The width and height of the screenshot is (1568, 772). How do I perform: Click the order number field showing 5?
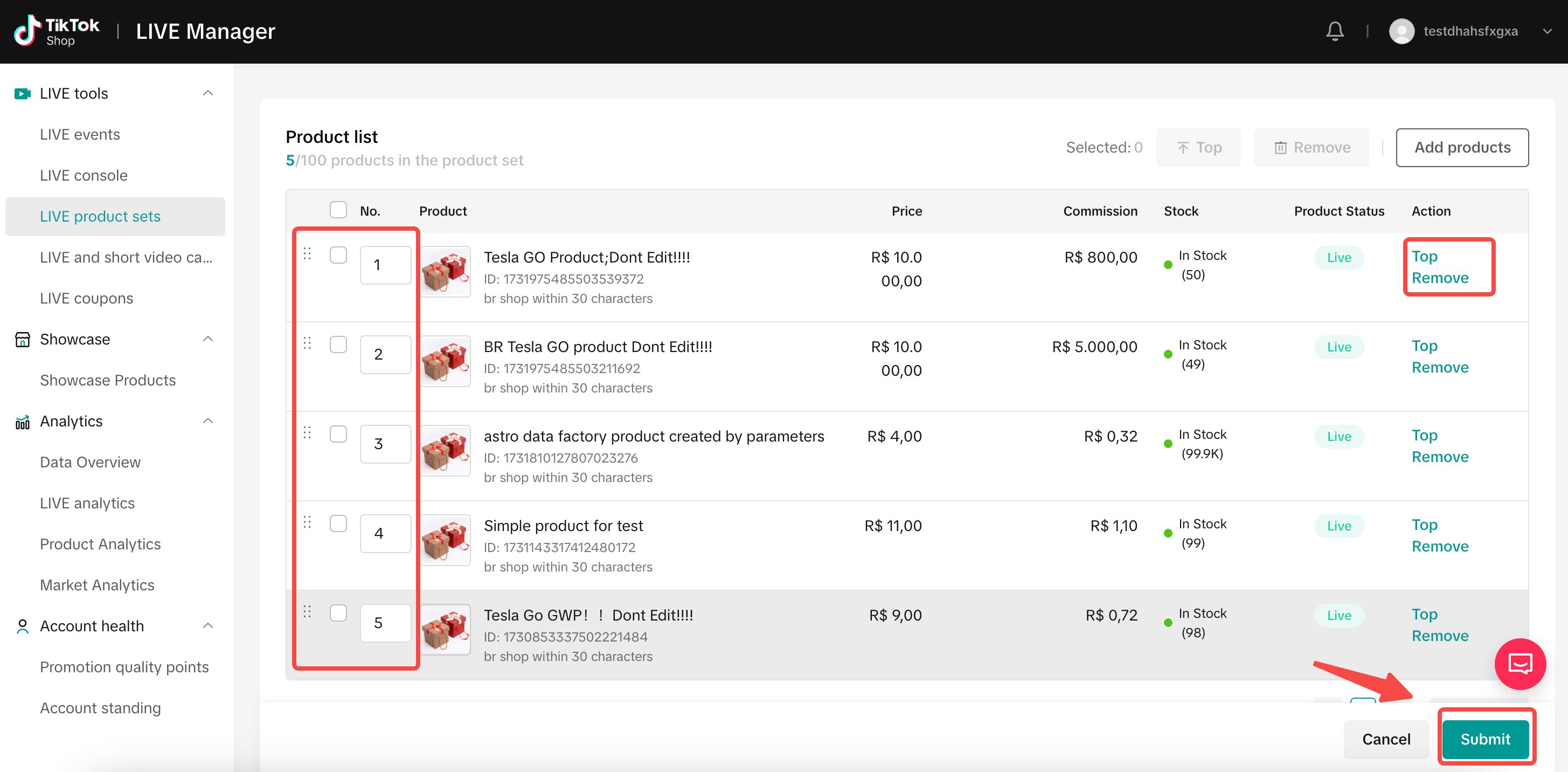click(385, 623)
